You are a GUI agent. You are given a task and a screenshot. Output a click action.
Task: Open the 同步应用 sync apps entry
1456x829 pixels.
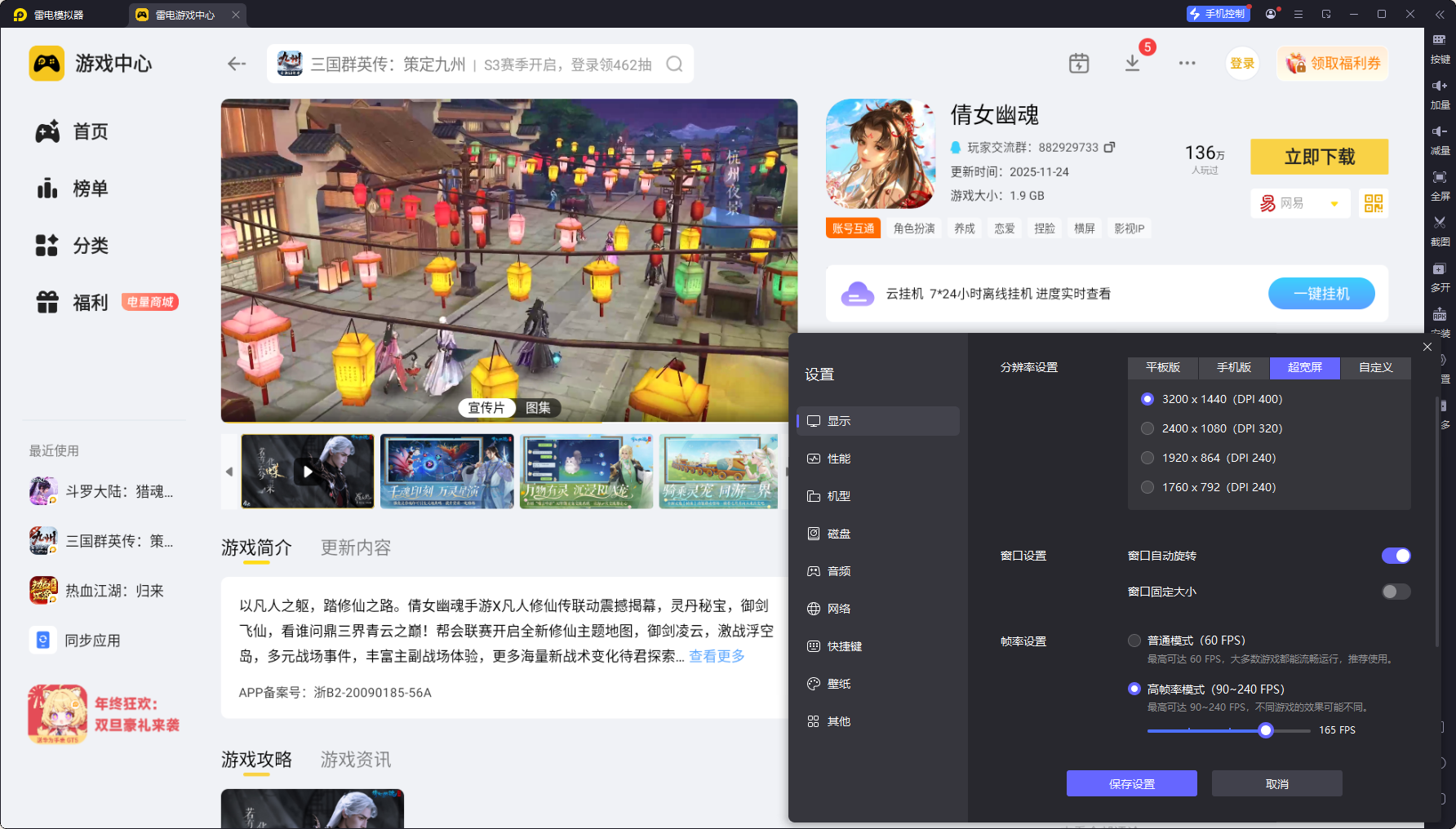(x=75, y=641)
